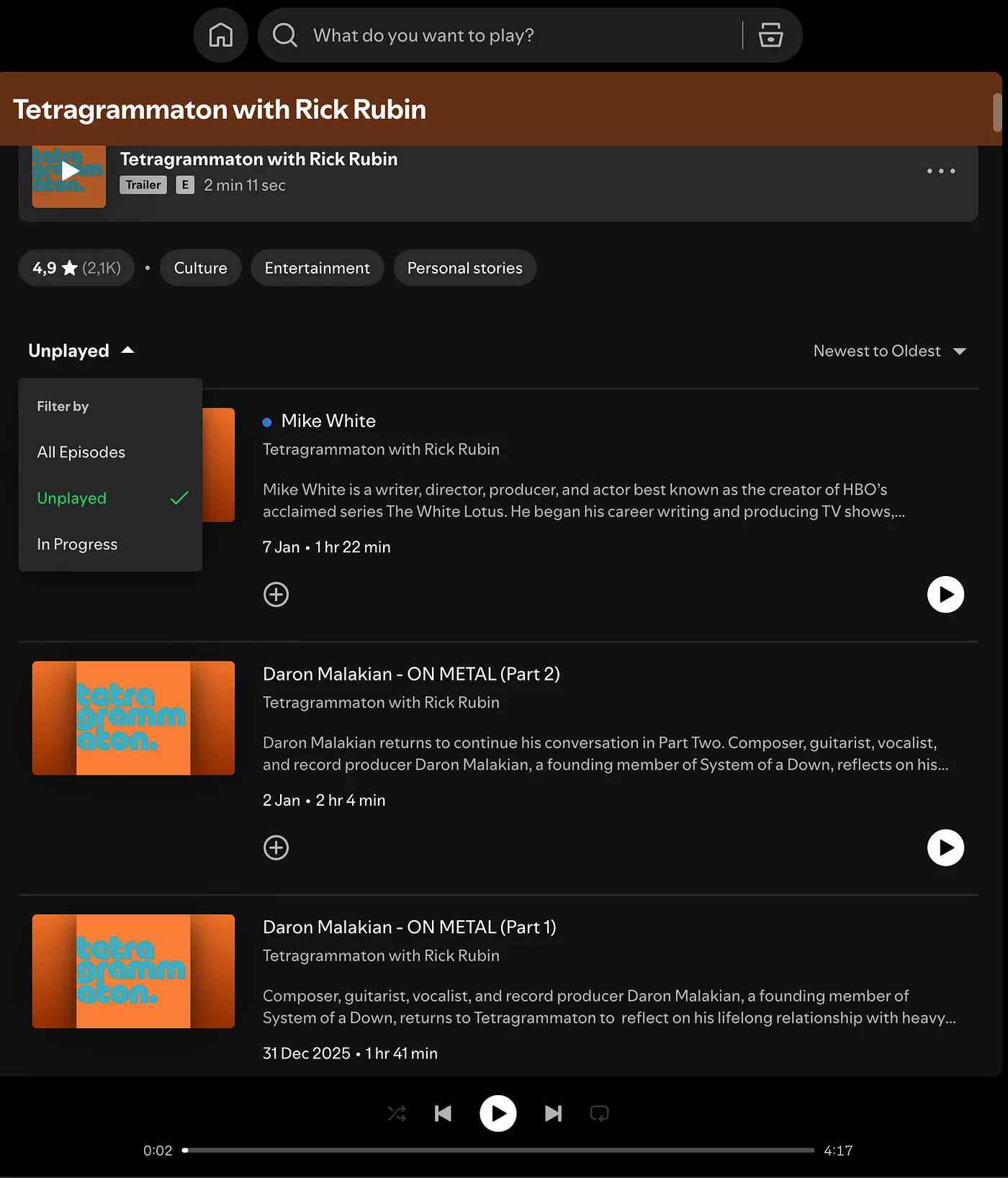Choose All Episodes in filter menu
Viewport: 1008px width, 1178px height.
[x=110, y=452]
